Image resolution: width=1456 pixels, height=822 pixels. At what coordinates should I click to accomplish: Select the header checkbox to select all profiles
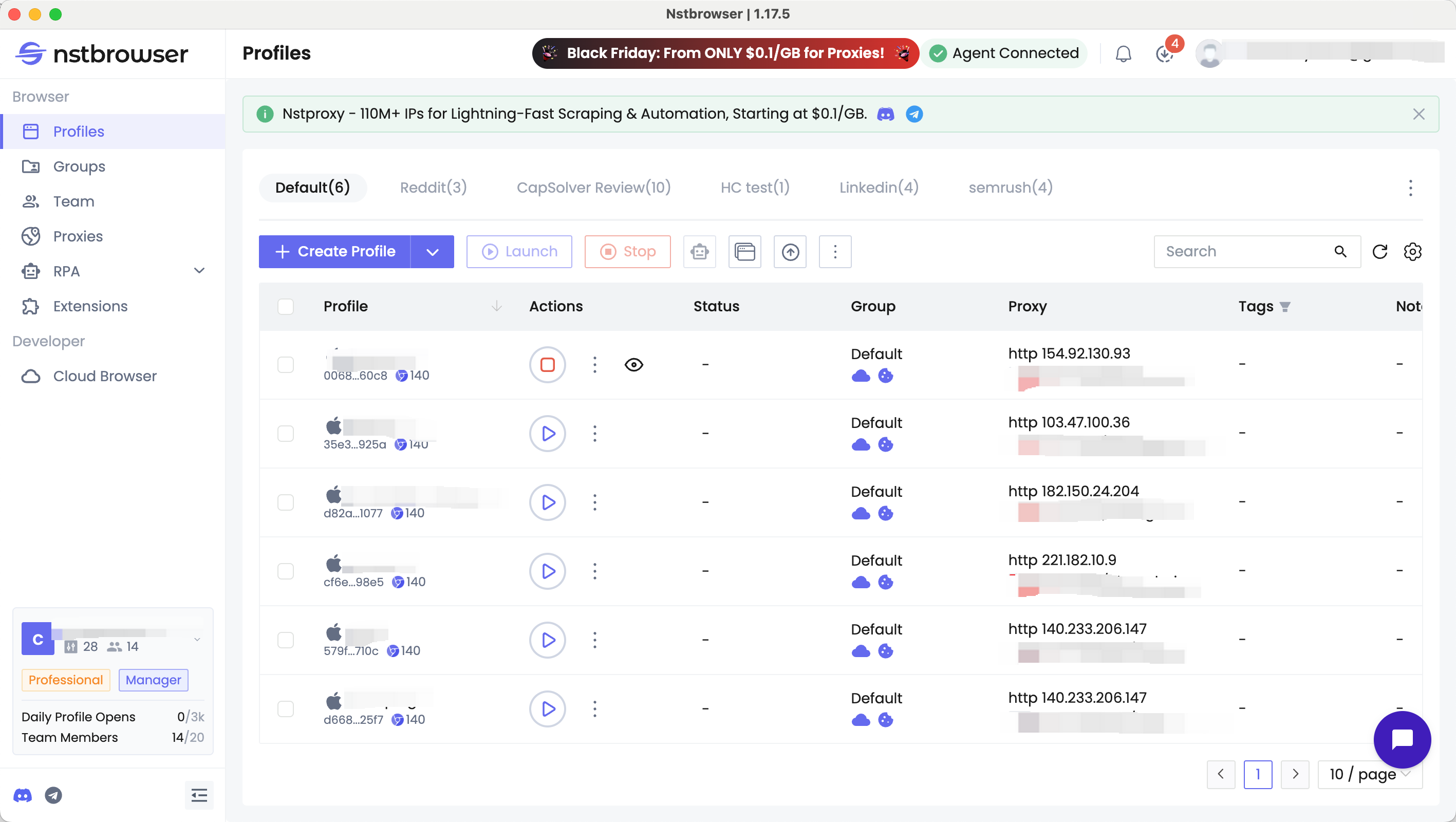pos(286,306)
